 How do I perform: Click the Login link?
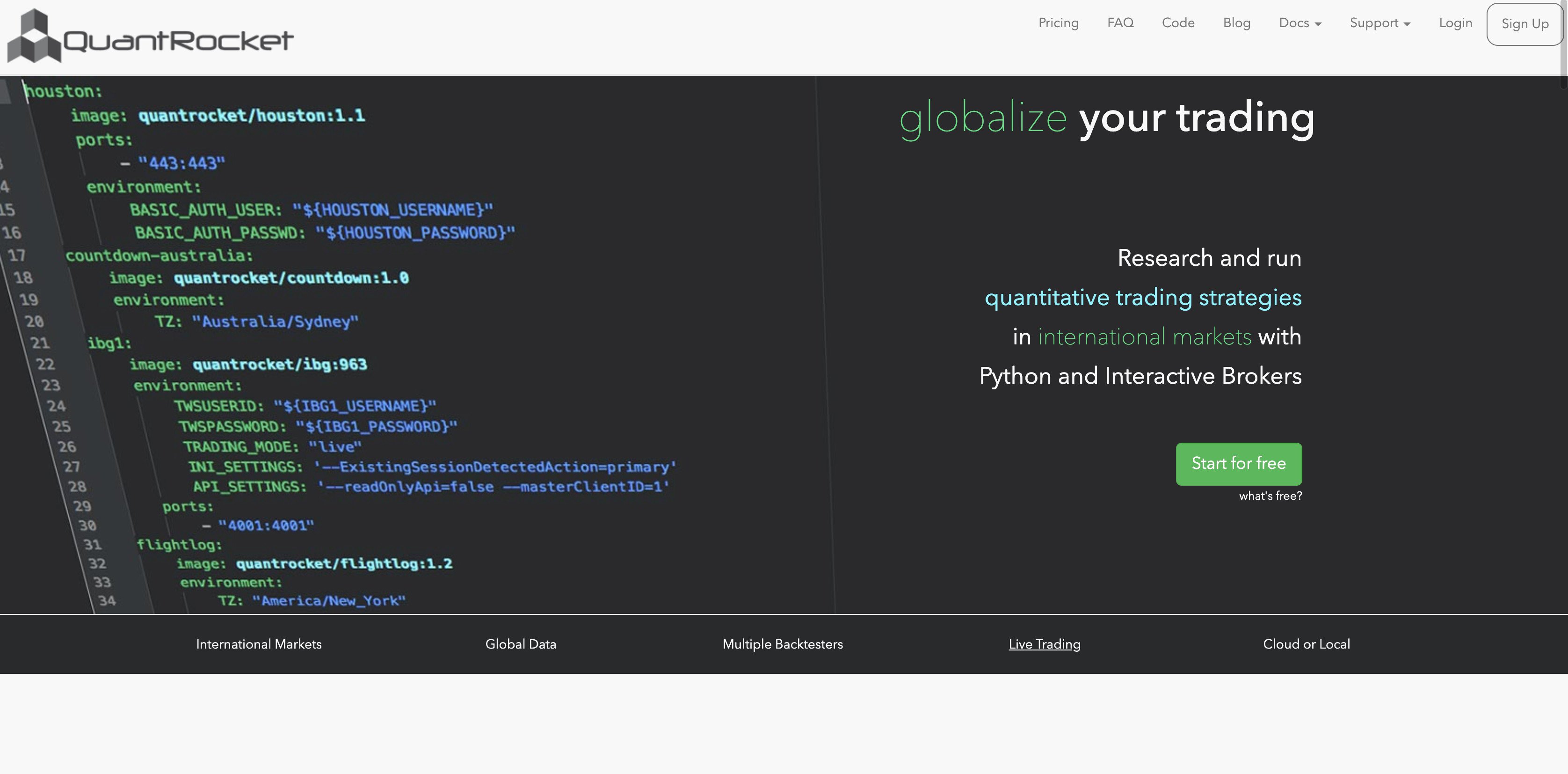[1455, 23]
